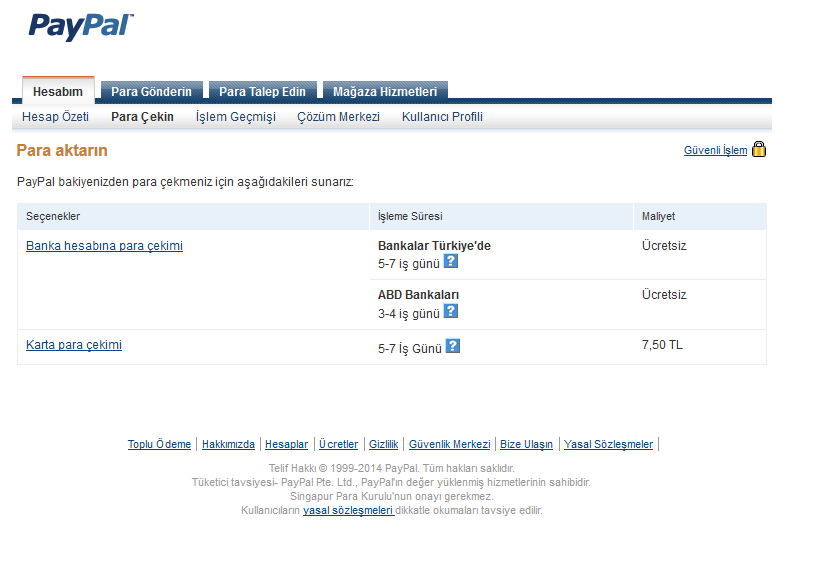This screenshot has width=825, height=563.
Task: Switch to the Para Gönderin tab
Action: pyautogui.click(x=152, y=91)
